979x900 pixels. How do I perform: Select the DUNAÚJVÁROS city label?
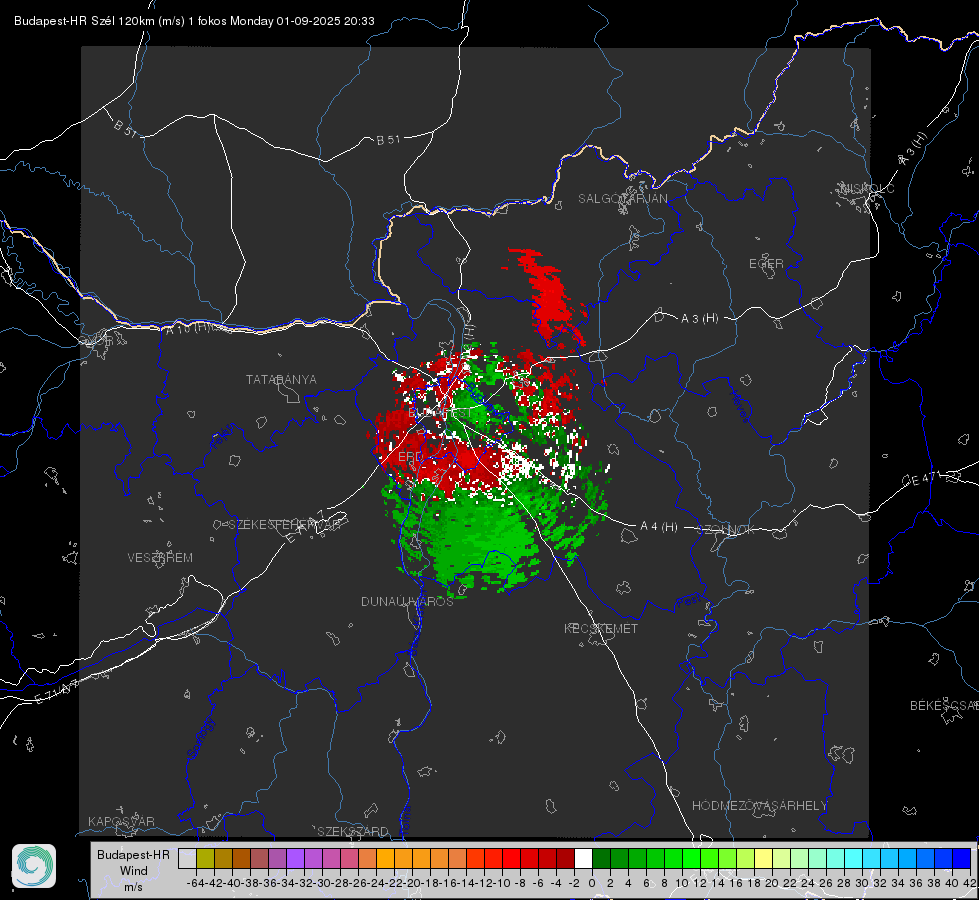(x=407, y=601)
